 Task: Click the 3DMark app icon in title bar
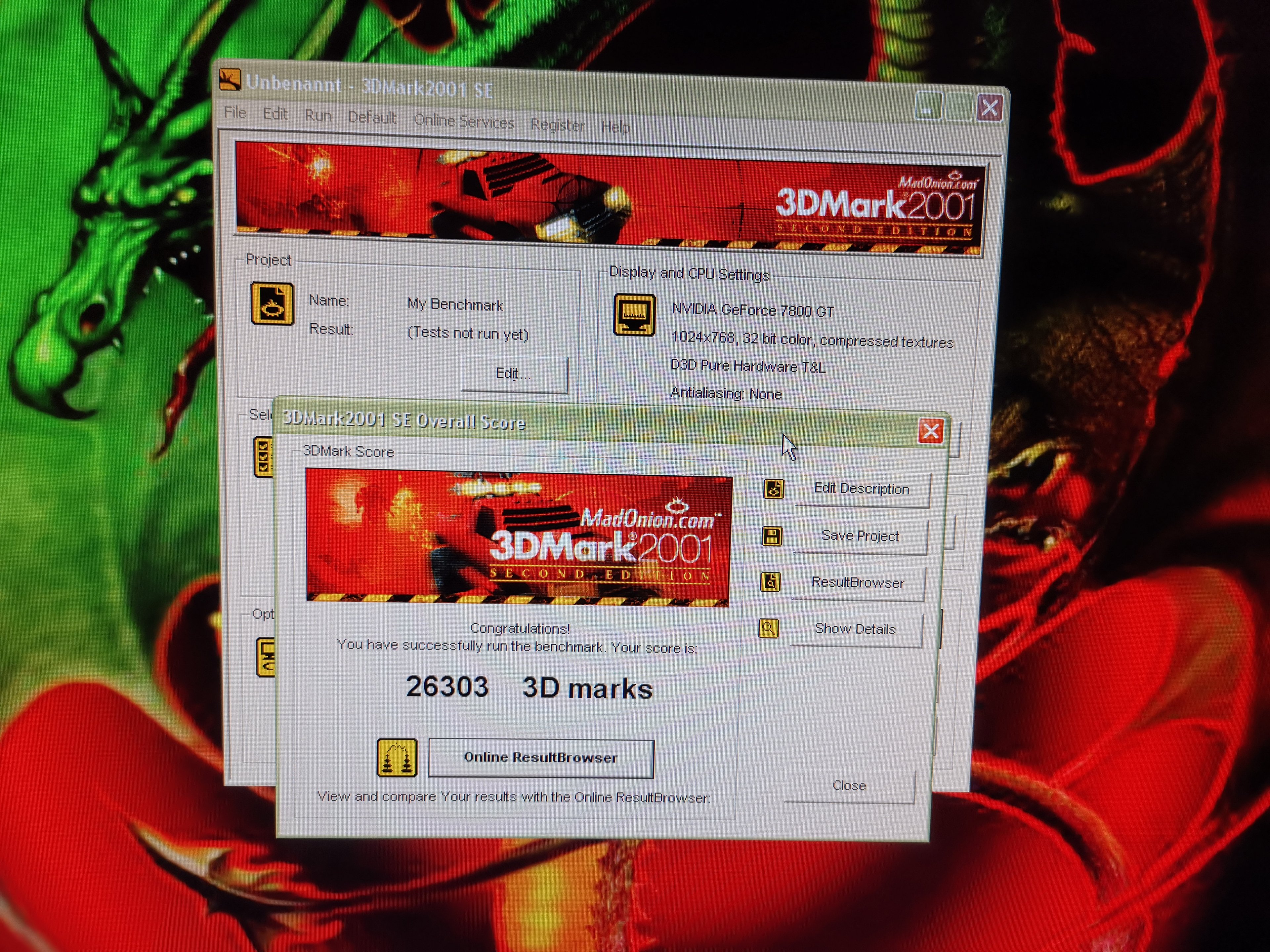pyautogui.click(x=230, y=80)
